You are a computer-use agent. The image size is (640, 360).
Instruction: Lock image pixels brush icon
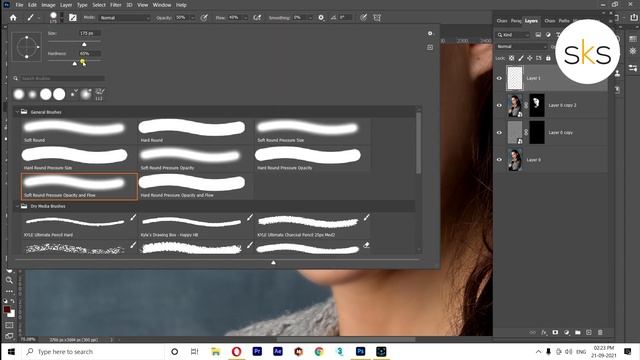tap(521, 58)
